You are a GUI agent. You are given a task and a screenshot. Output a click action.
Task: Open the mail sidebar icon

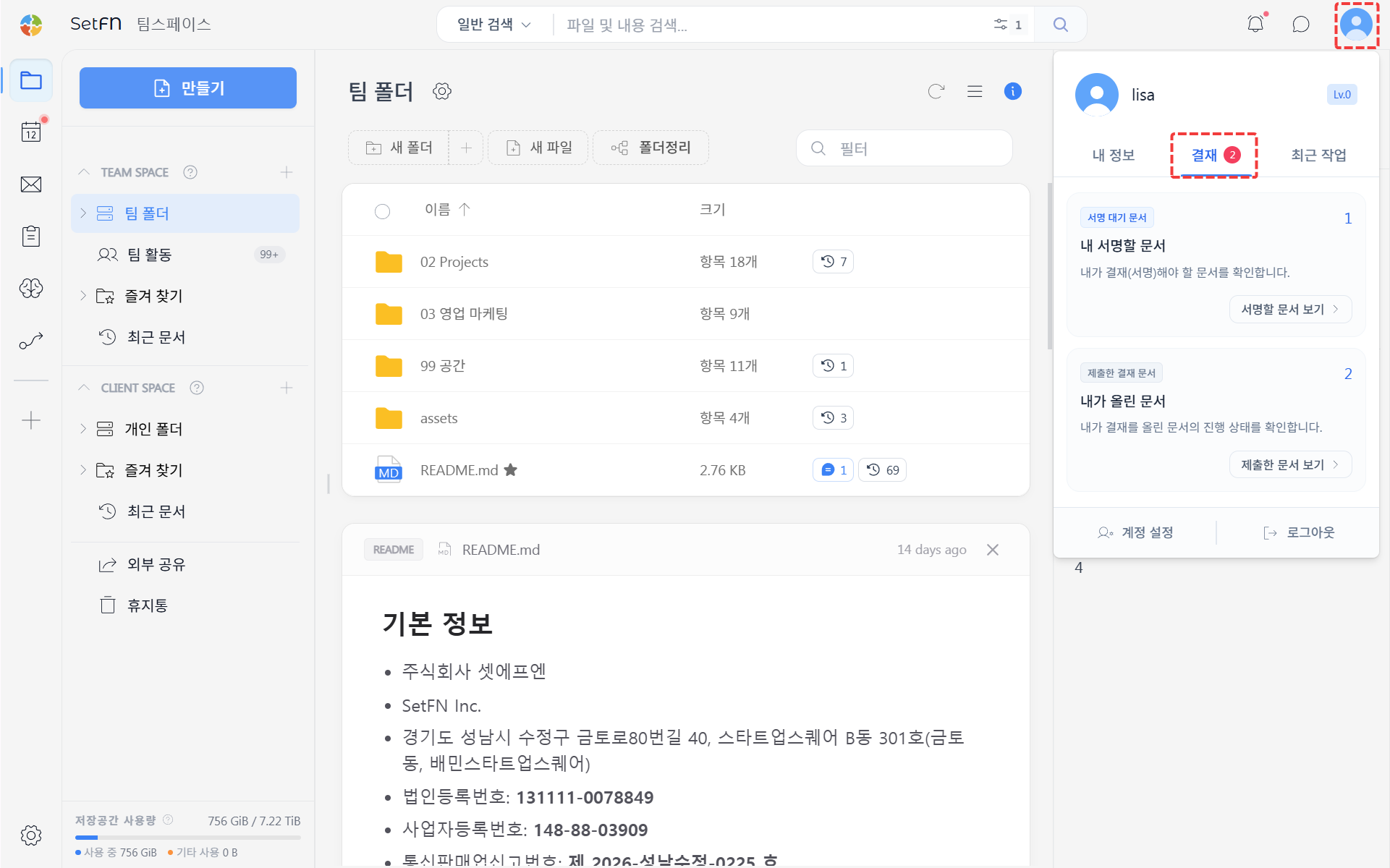tap(31, 184)
